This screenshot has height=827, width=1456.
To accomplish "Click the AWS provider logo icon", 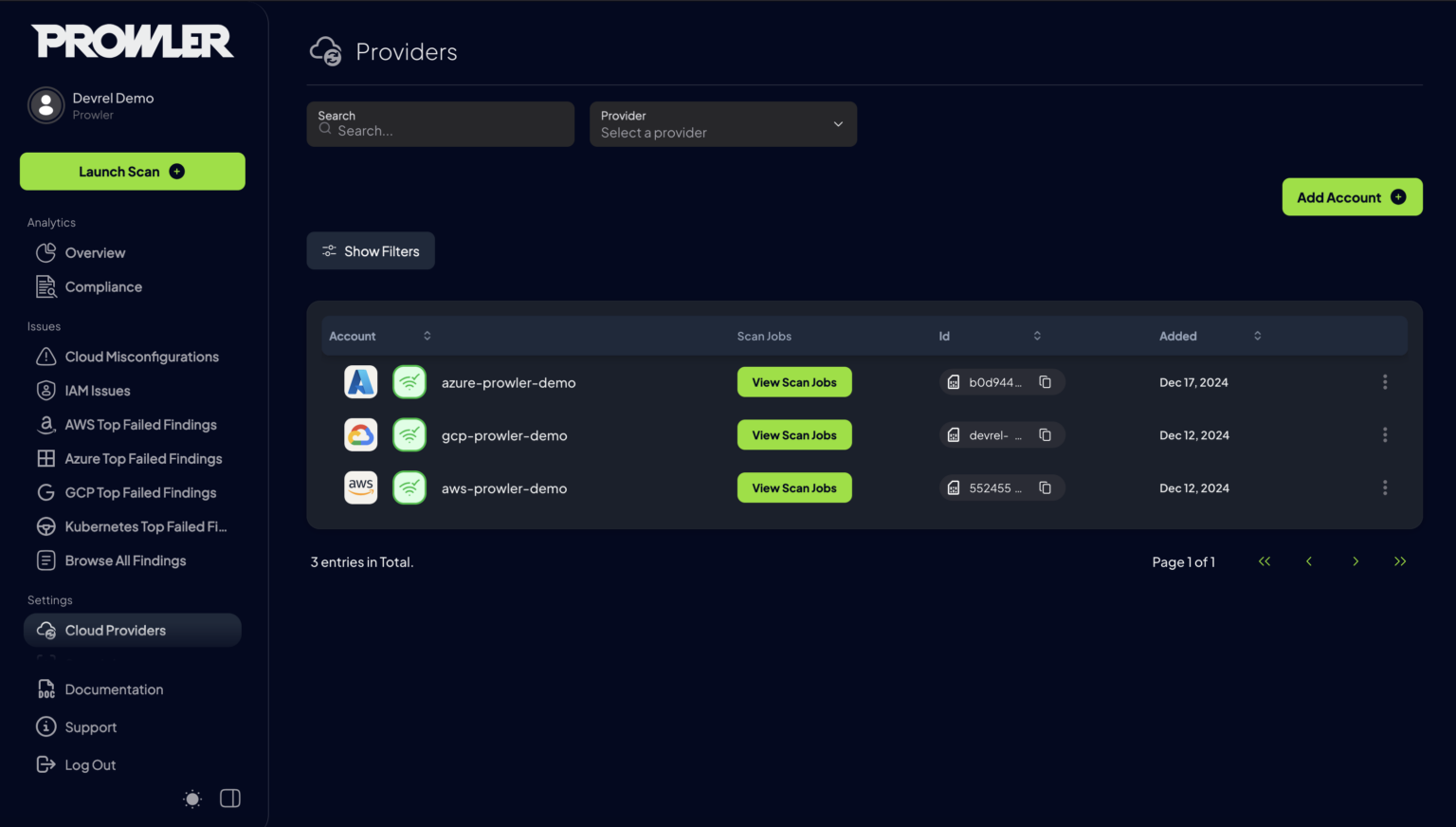I will coord(360,488).
